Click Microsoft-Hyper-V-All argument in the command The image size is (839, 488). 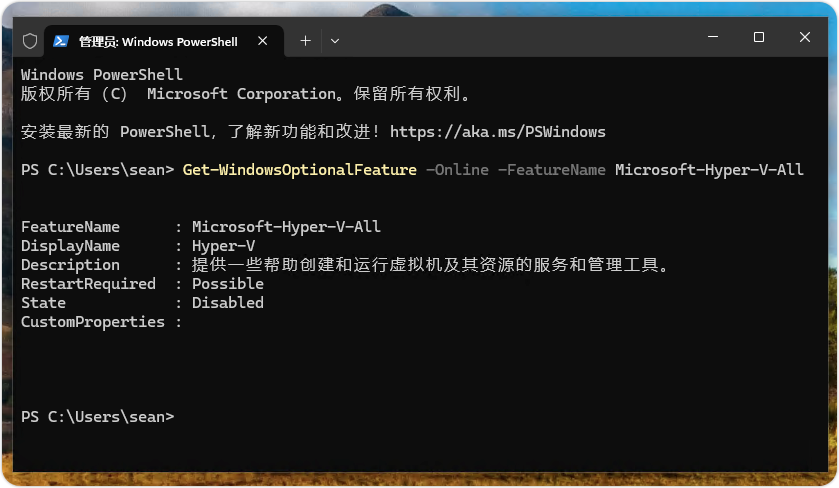click(710, 170)
